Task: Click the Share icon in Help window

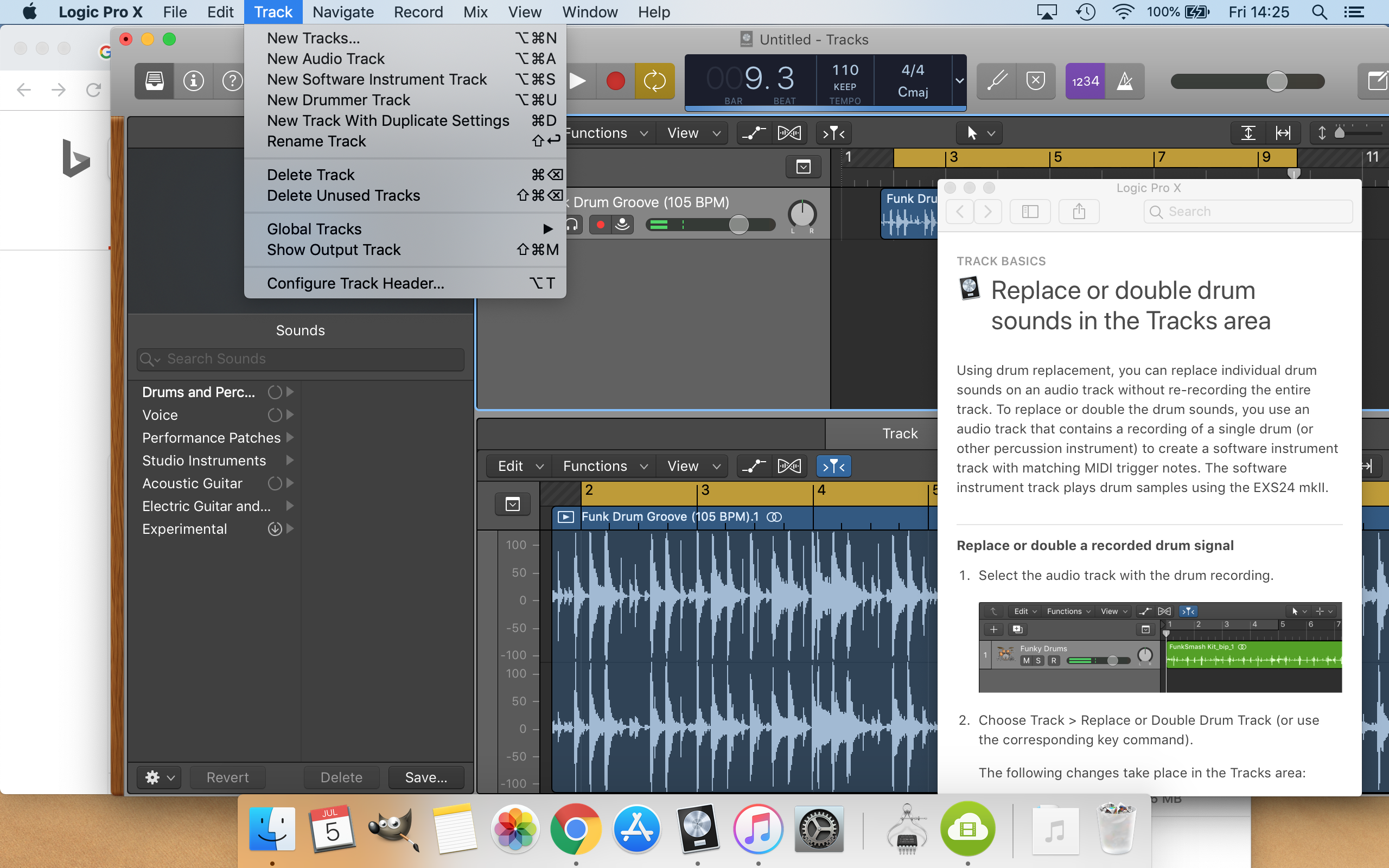Action: pyautogui.click(x=1079, y=211)
